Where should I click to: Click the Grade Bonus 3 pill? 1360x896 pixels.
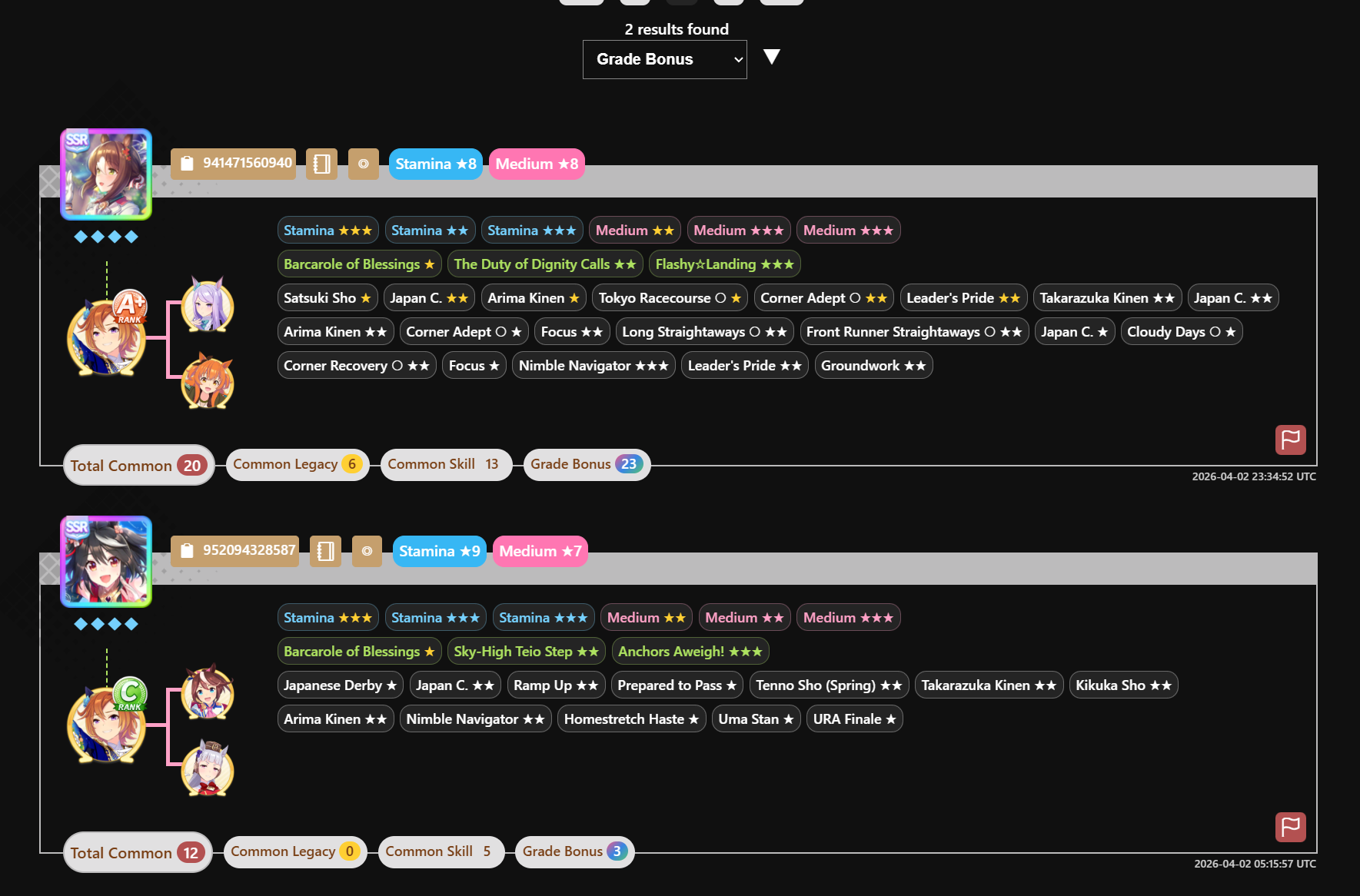pyautogui.click(x=575, y=851)
